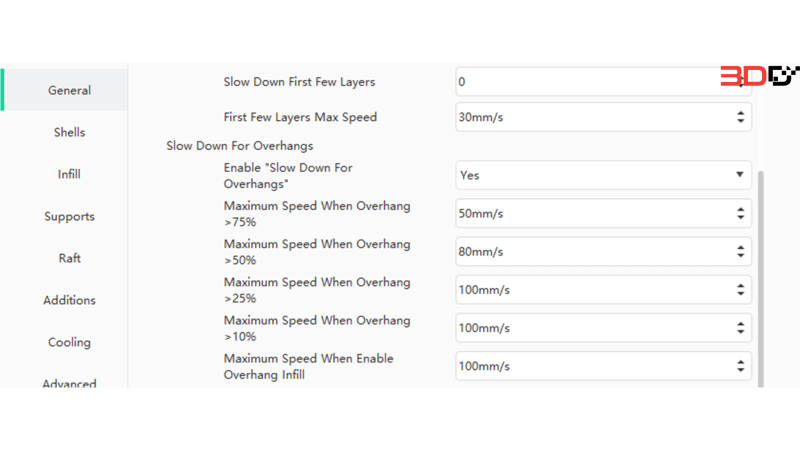Image resolution: width=800 pixels, height=450 pixels.
Task: Click the settings panel vertical scrollbar
Action: pos(761,279)
